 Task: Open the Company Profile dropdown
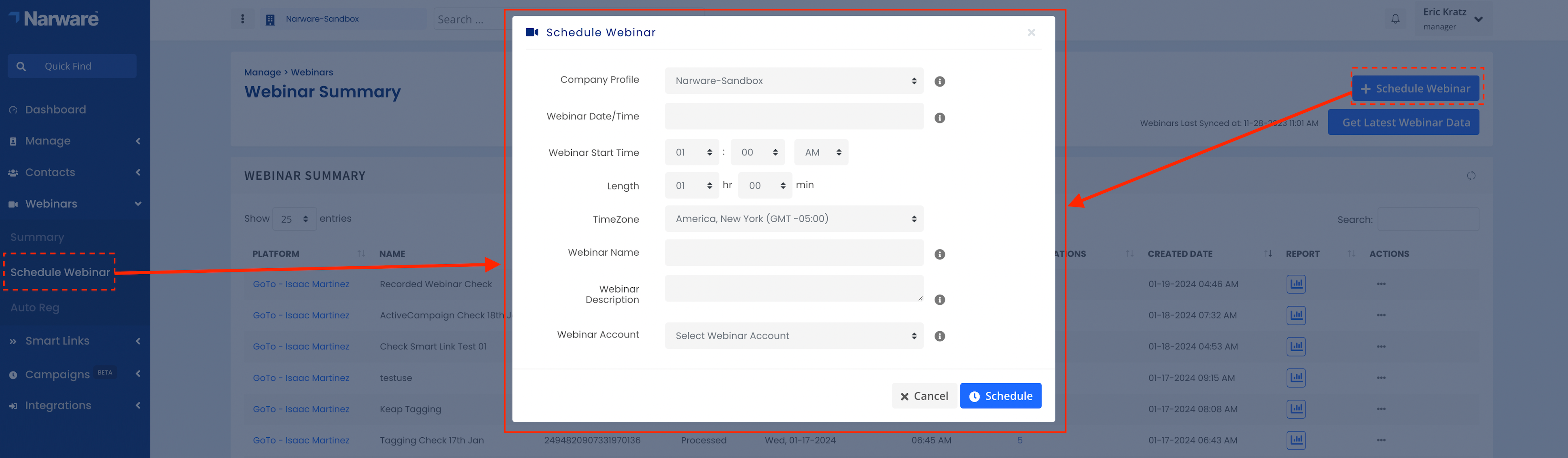pos(794,81)
